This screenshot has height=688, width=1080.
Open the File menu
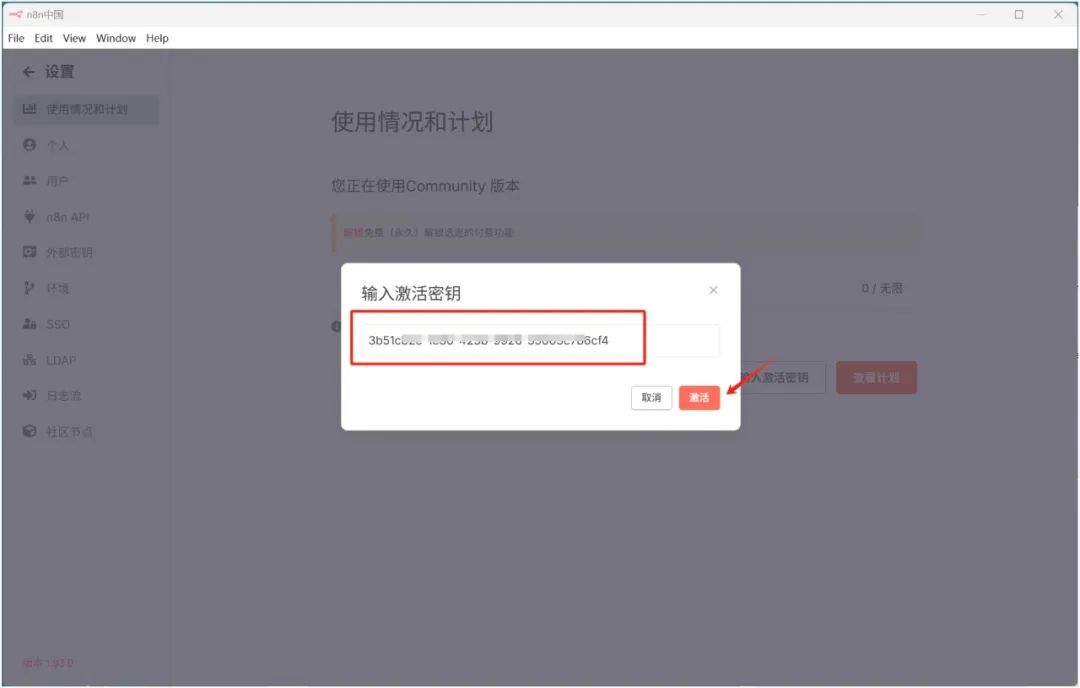(16, 38)
